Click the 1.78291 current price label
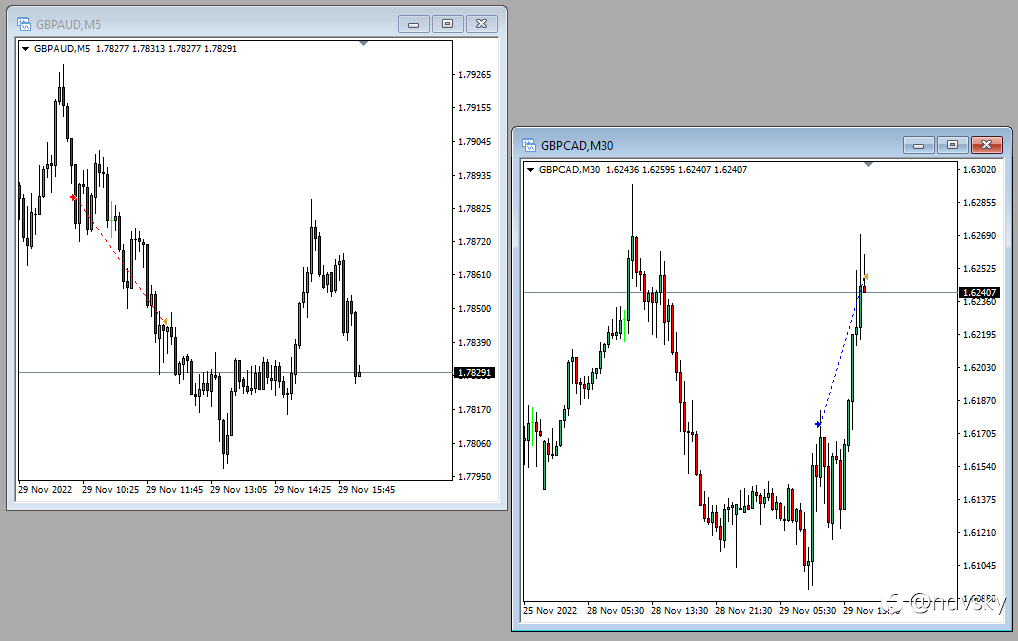Screen dimensions: 1018x641 coord(475,373)
